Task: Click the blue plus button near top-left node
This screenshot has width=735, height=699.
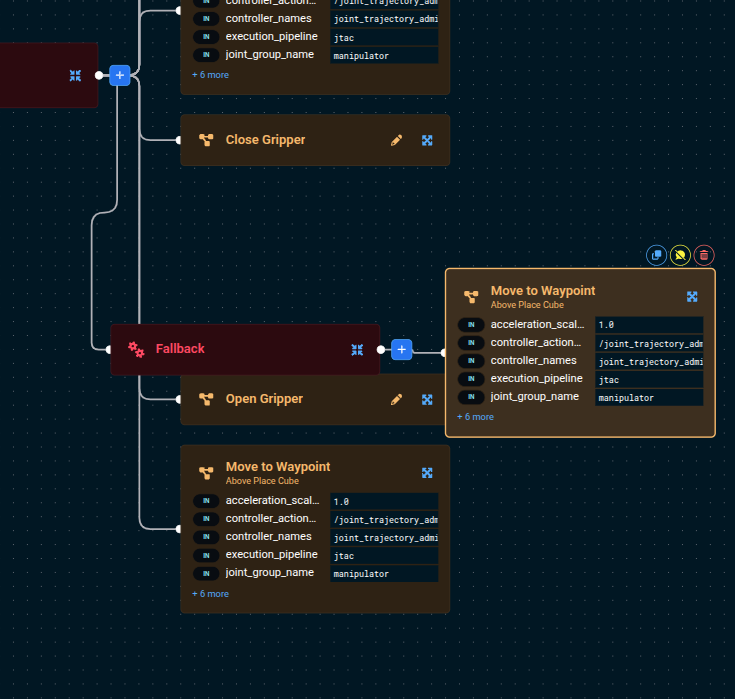Action: [x=119, y=75]
